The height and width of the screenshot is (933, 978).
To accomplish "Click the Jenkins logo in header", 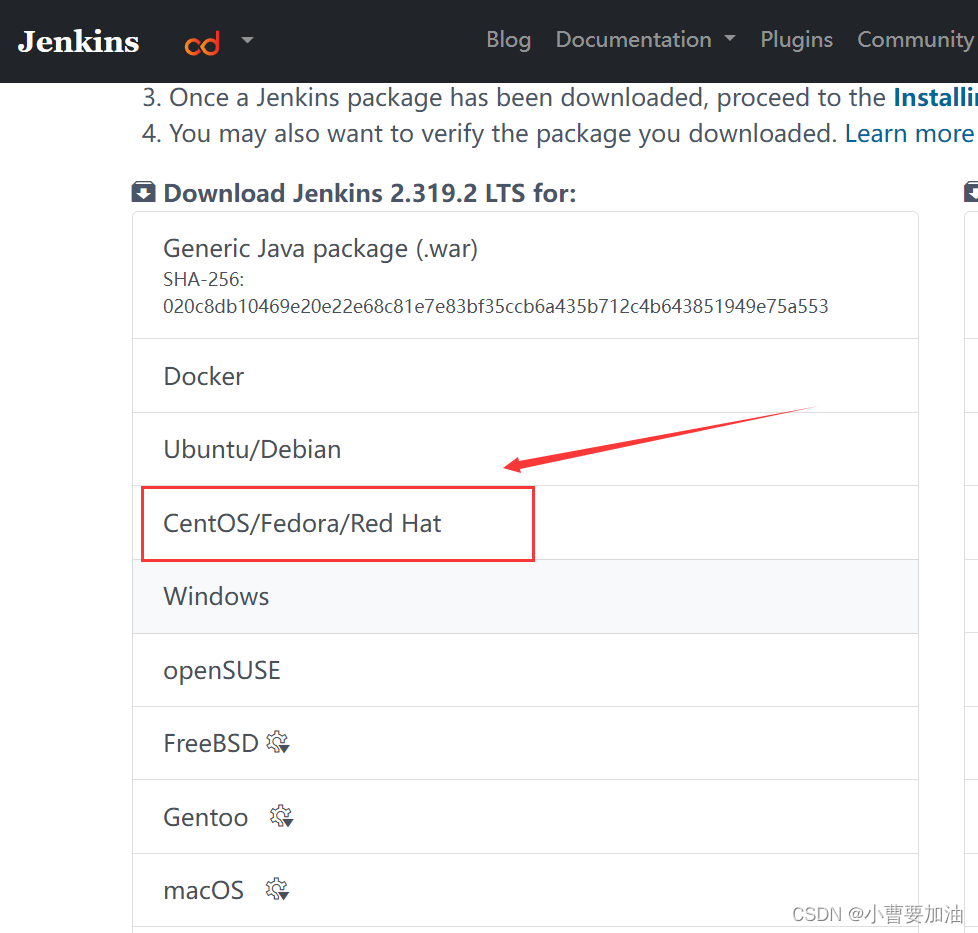I will [x=78, y=42].
